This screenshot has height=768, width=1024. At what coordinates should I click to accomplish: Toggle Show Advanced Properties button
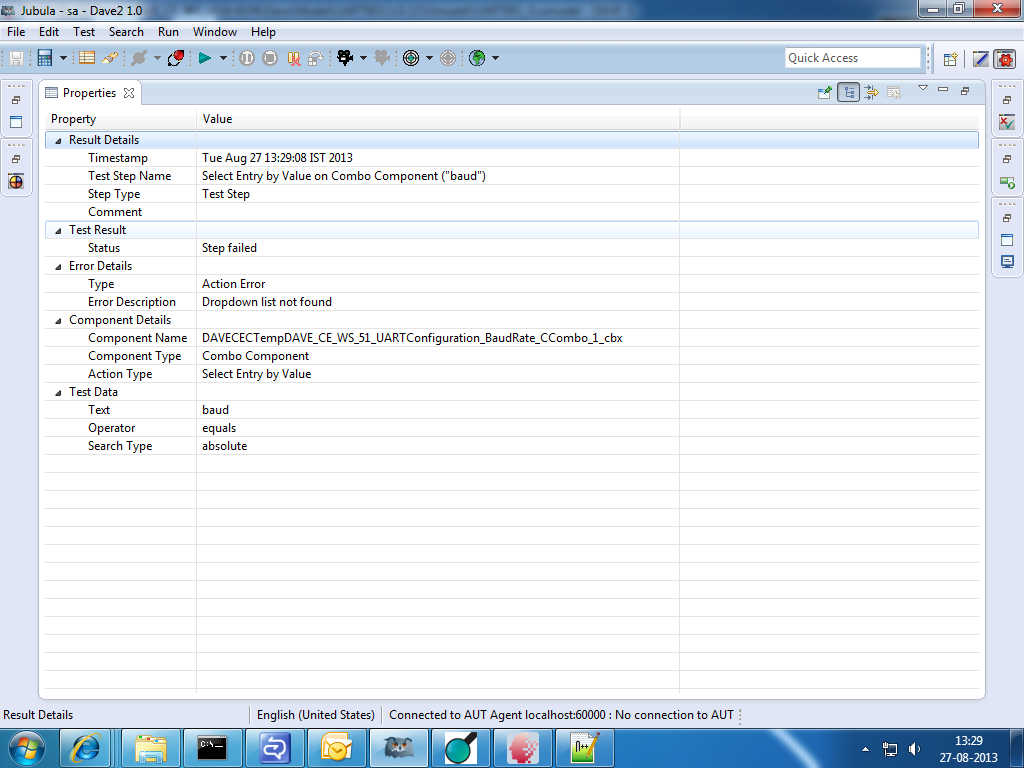click(x=871, y=93)
